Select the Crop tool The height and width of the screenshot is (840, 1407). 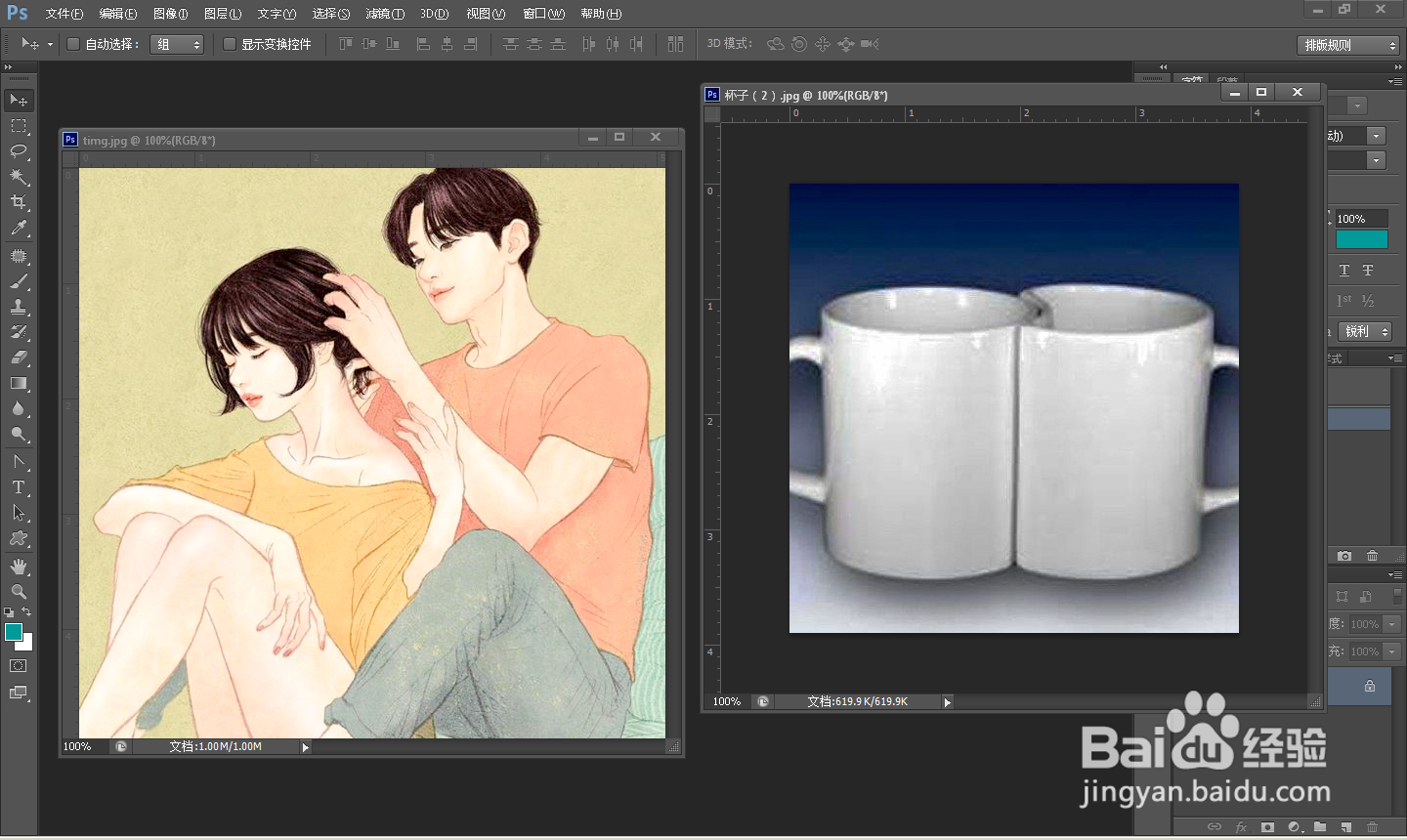pyautogui.click(x=19, y=202)
